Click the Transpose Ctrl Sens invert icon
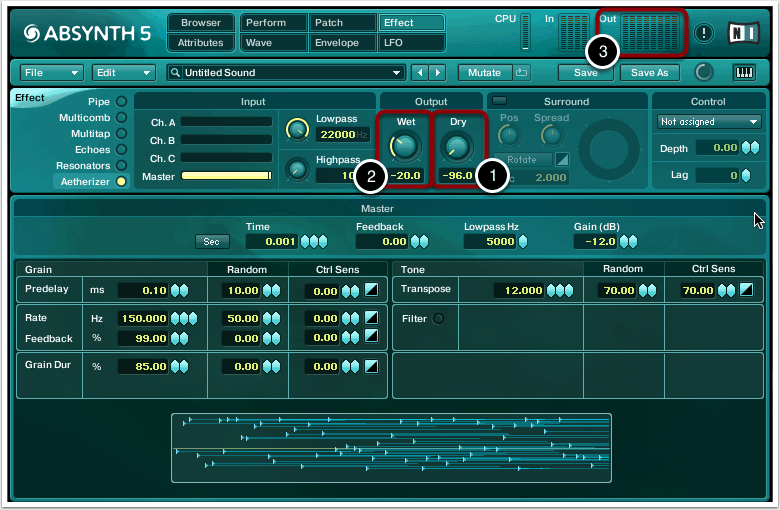This screenshot has width=780, height=510. point(746,290)
